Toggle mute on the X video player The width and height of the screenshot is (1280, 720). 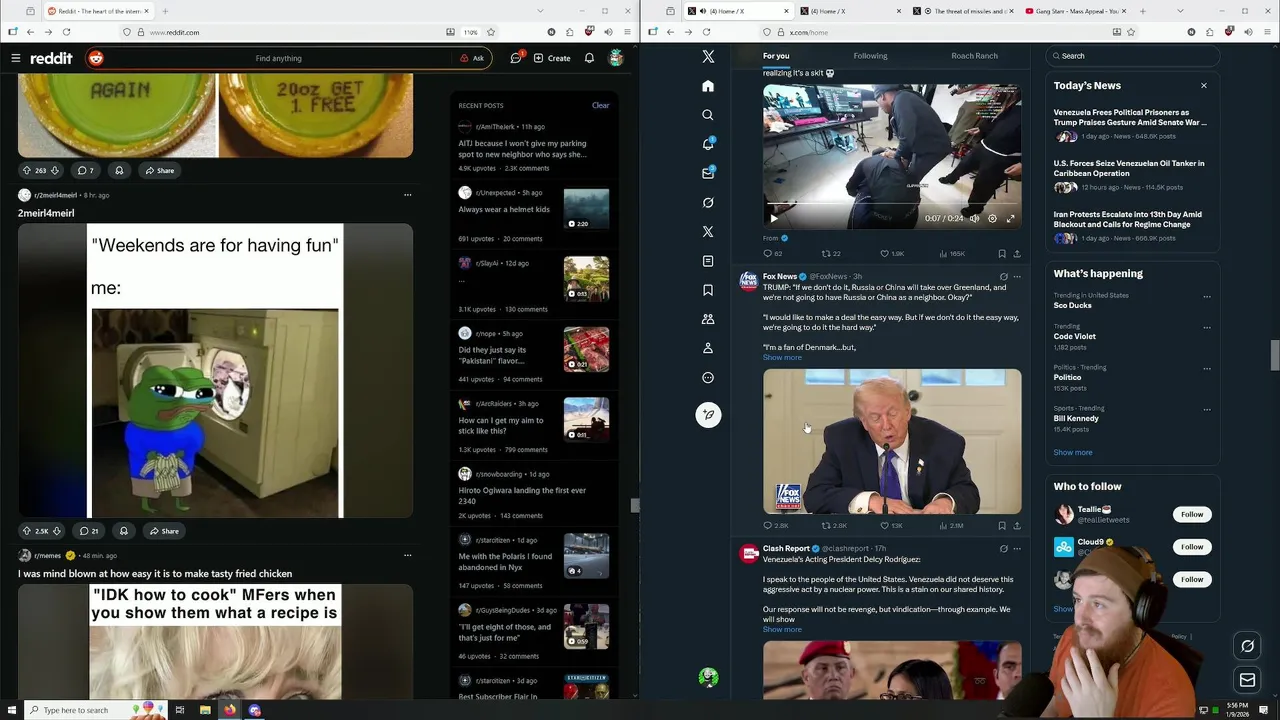tap(975, 218)
